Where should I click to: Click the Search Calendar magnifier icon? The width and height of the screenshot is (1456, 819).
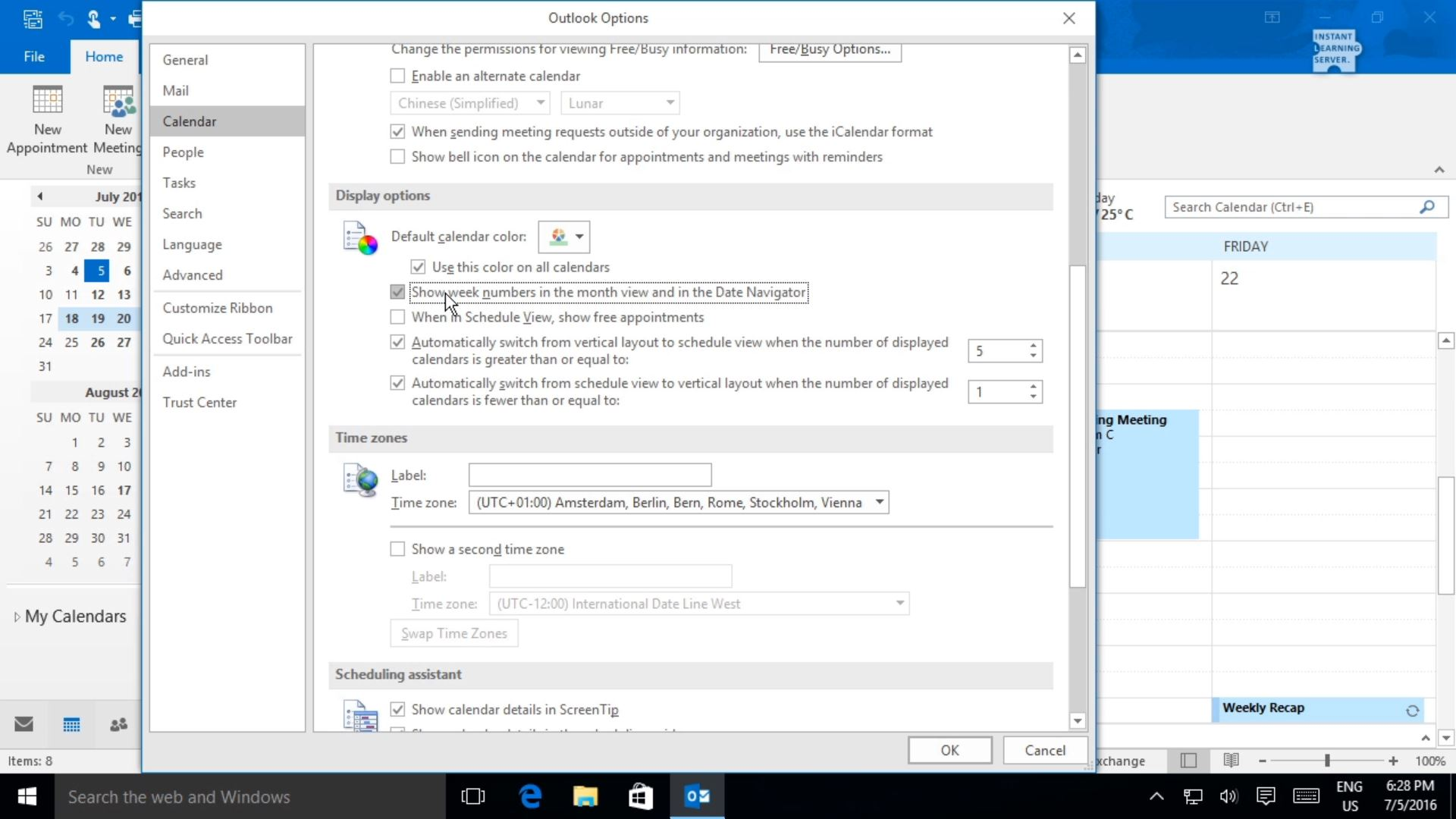coord(1427,206)
